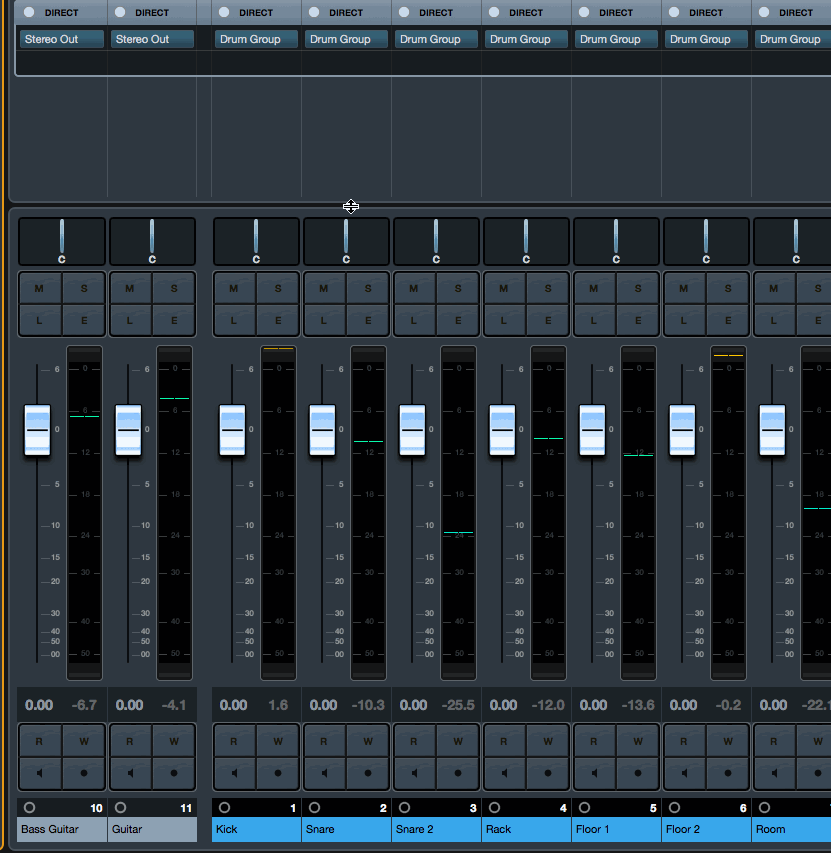This screenshot has height=853, width=831.
Task: Open Bass Guitar's Stereo Out routing selector
Action: [61, 39]
